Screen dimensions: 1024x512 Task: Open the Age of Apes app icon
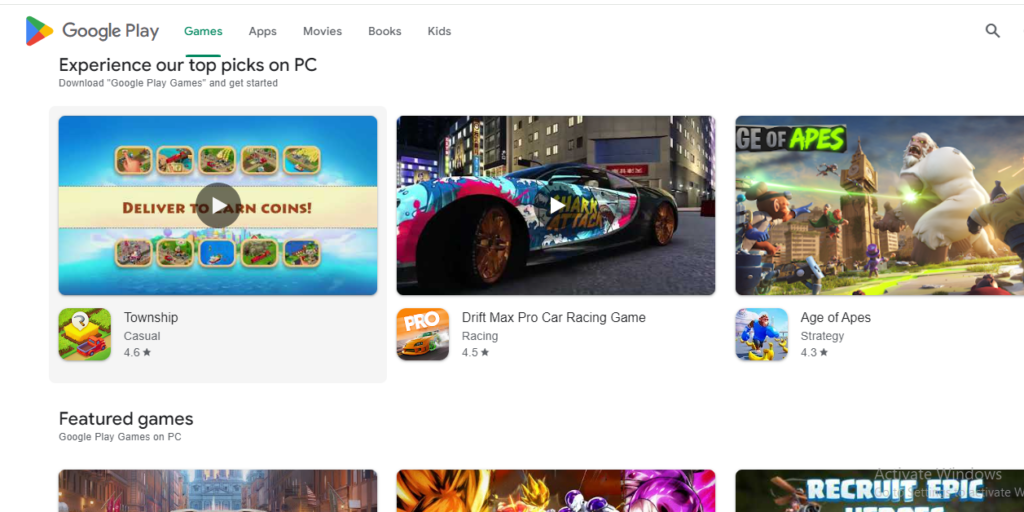point(761,334)
